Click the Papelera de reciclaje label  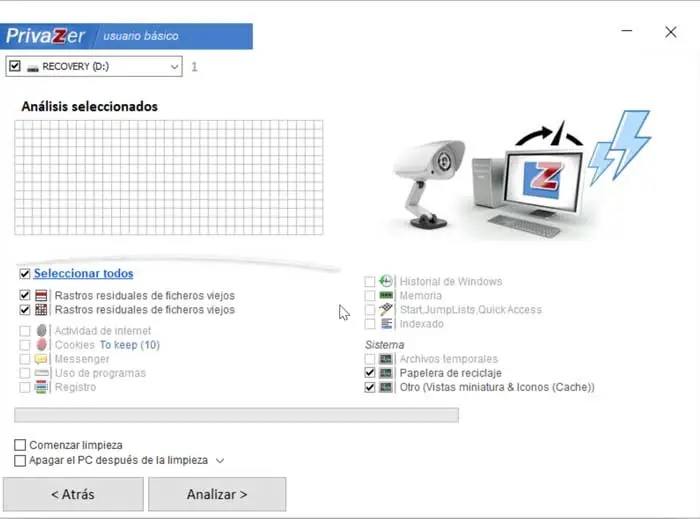(x=450, y=373)
